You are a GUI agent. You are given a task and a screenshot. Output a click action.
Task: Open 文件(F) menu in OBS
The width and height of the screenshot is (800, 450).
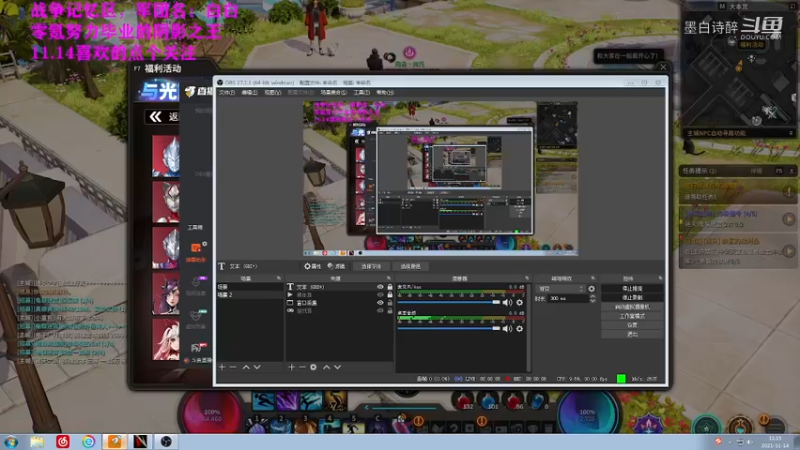click(227, 92)
